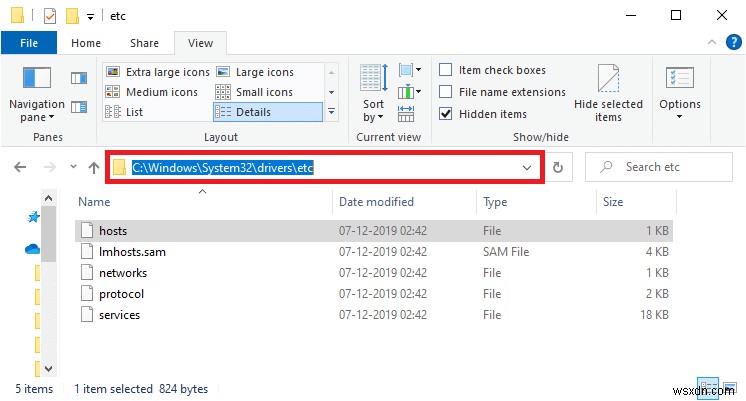Image resolution: width=746 pixels, height=401 pixels.
Task: Expand the address bar history dropdown
Action: point(527,167)
